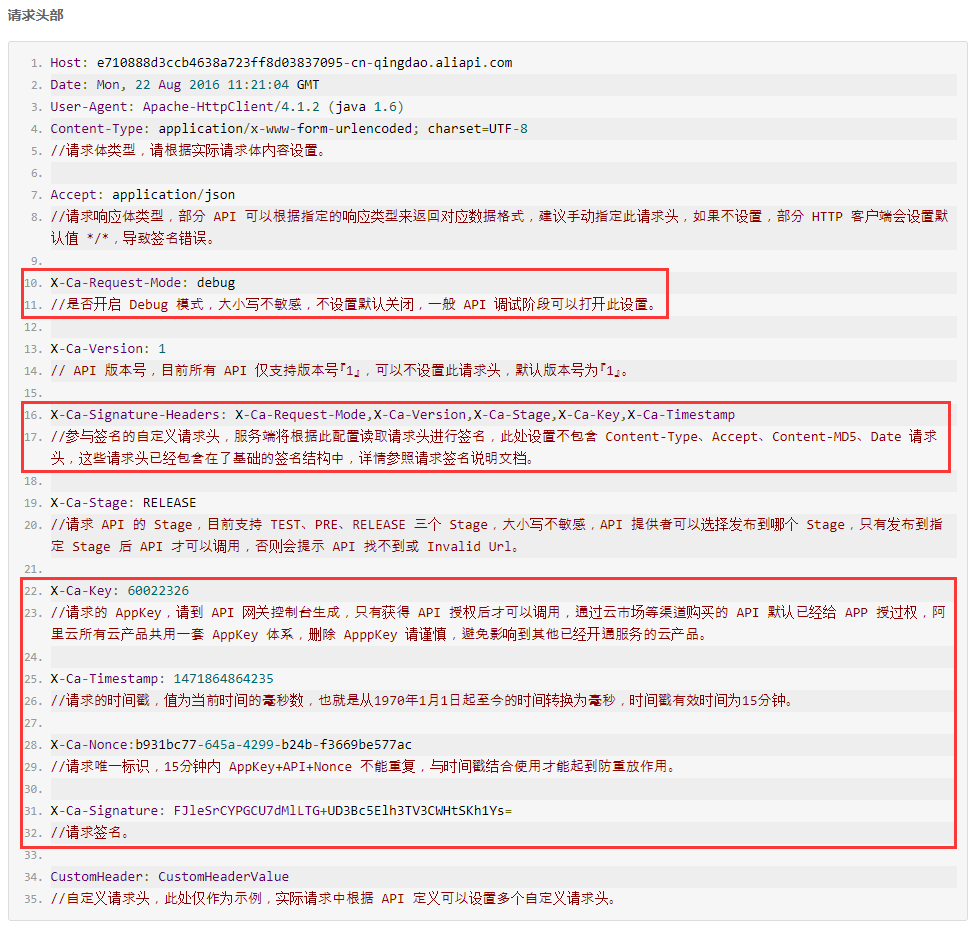Select the X-Ca-Signature-Headers line
This screenshot has width=976, height=929.
click(x=393, y=415)
